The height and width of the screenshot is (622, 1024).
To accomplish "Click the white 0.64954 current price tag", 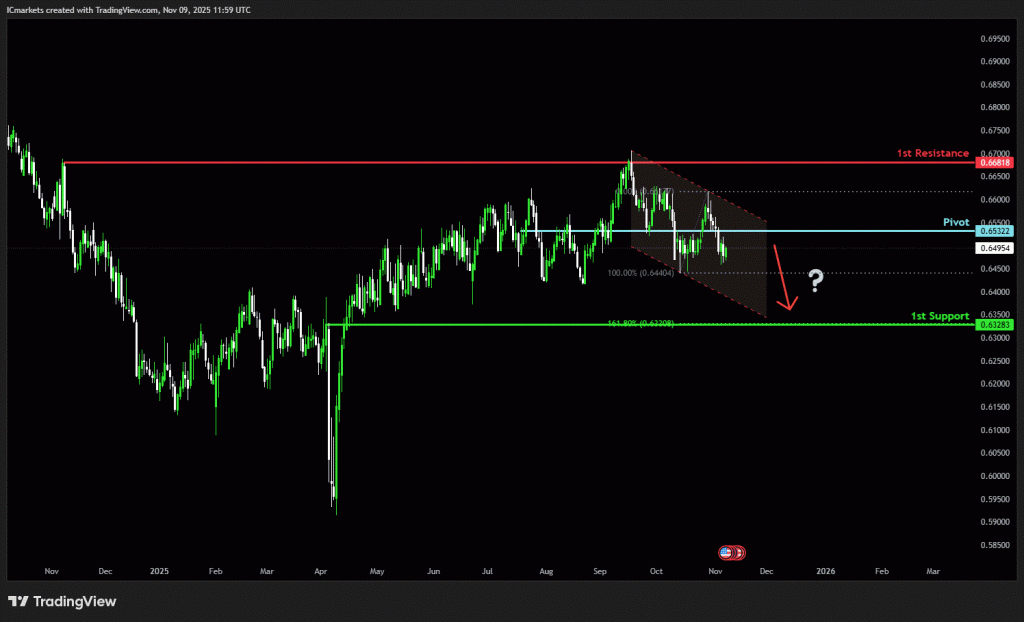I will [x=993, y=248].
